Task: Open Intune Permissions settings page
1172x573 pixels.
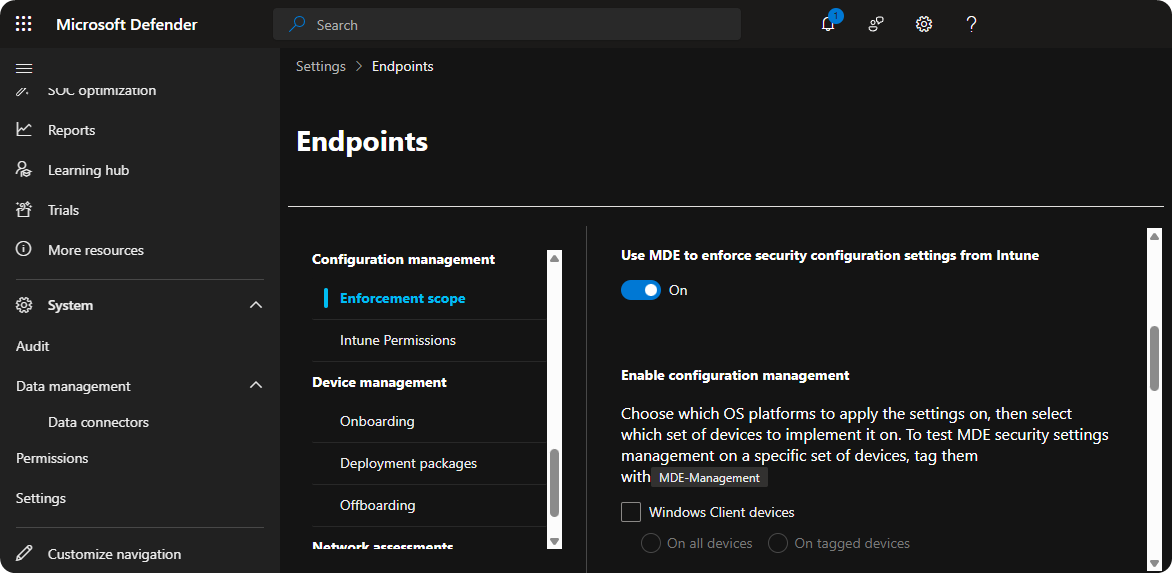Action: click(398, 340)
